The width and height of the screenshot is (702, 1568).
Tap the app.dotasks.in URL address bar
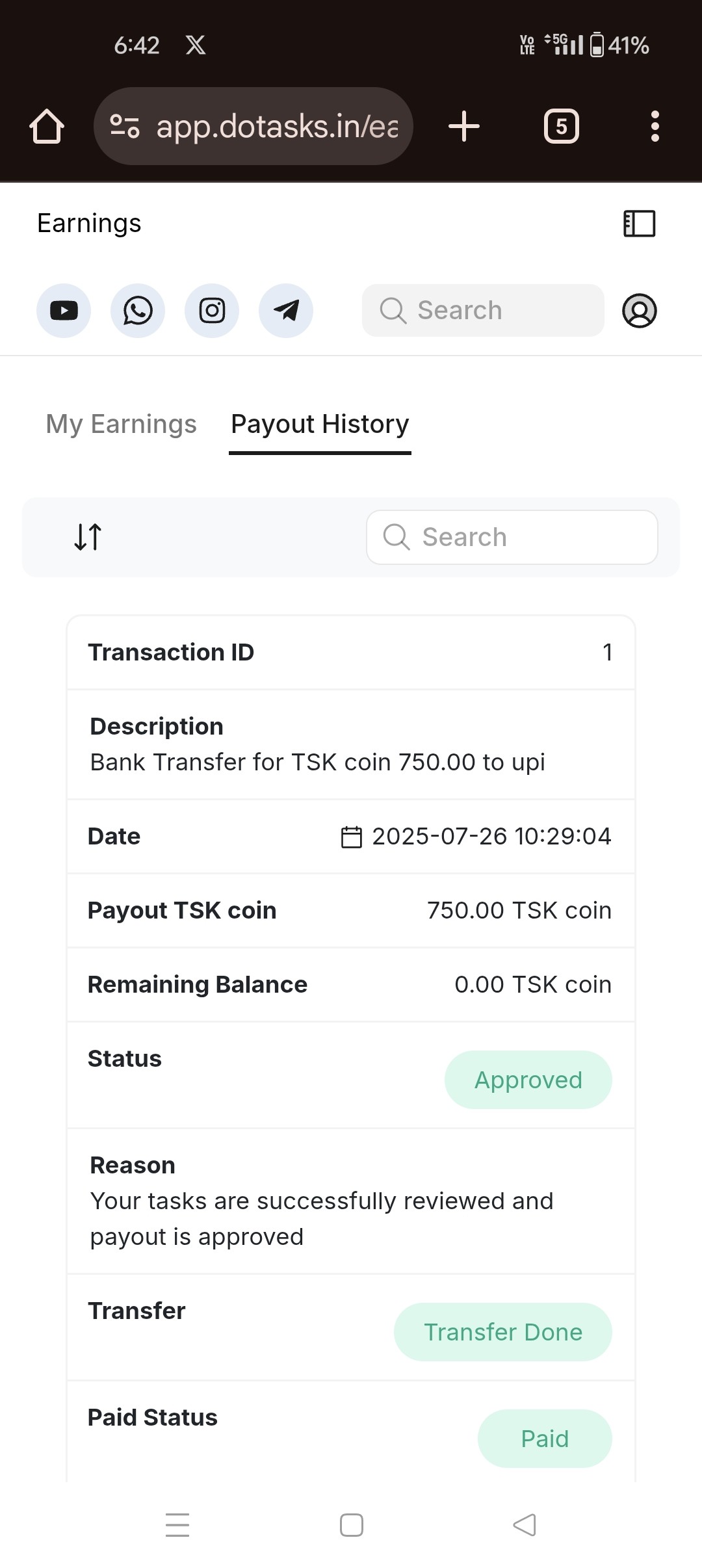coord(277,126)
